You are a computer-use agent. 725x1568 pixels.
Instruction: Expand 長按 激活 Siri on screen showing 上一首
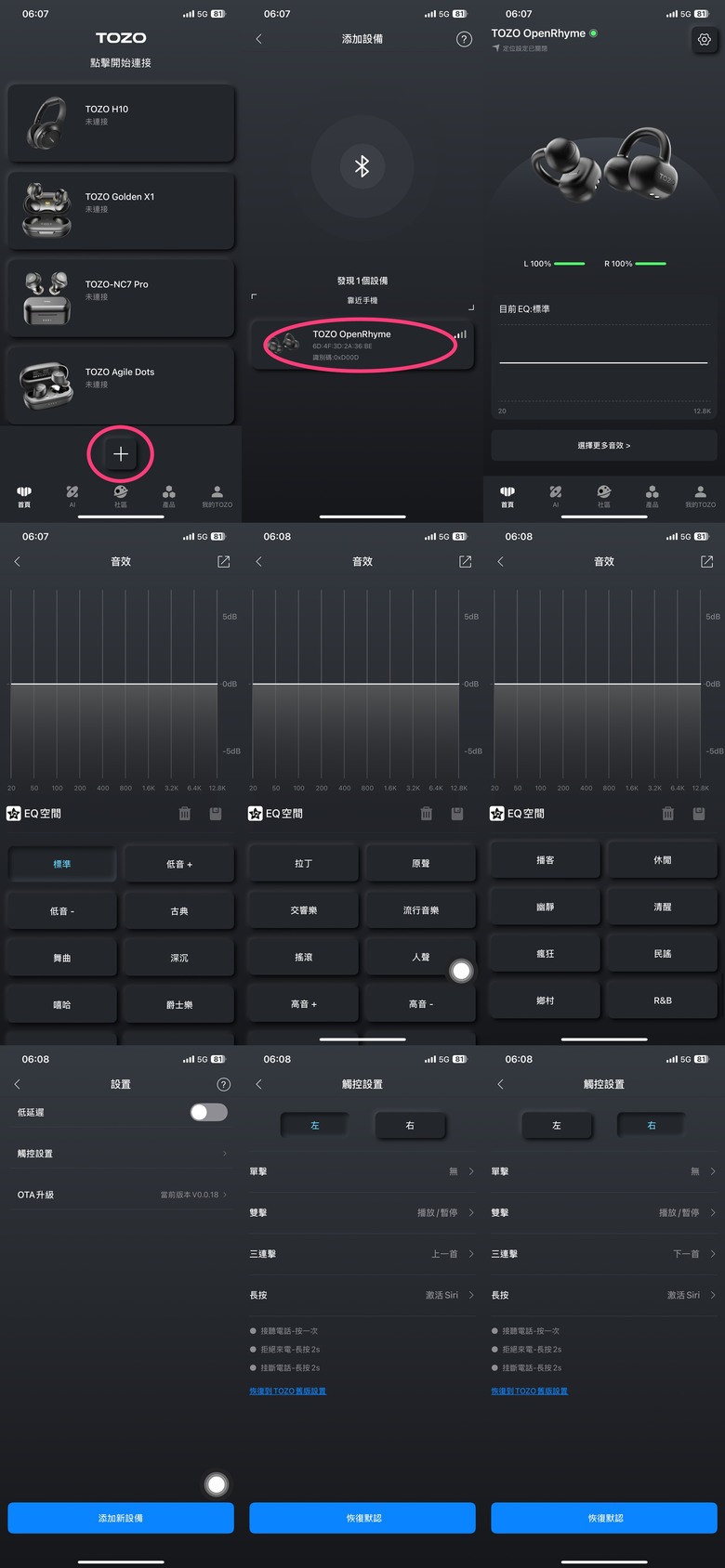pyautogui.click(x=362, y=1295)
